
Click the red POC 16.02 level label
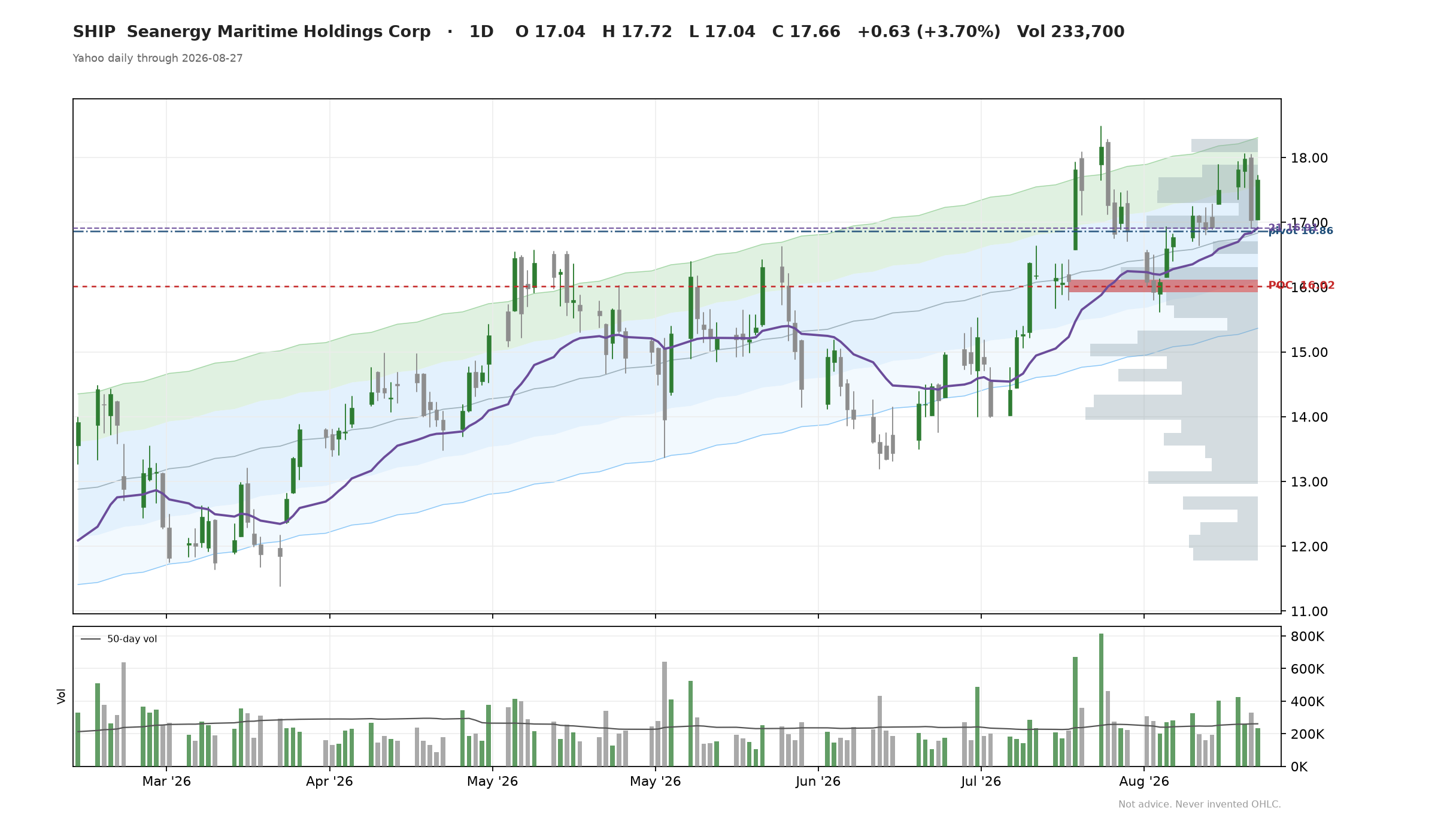[x=1301, y=286]
